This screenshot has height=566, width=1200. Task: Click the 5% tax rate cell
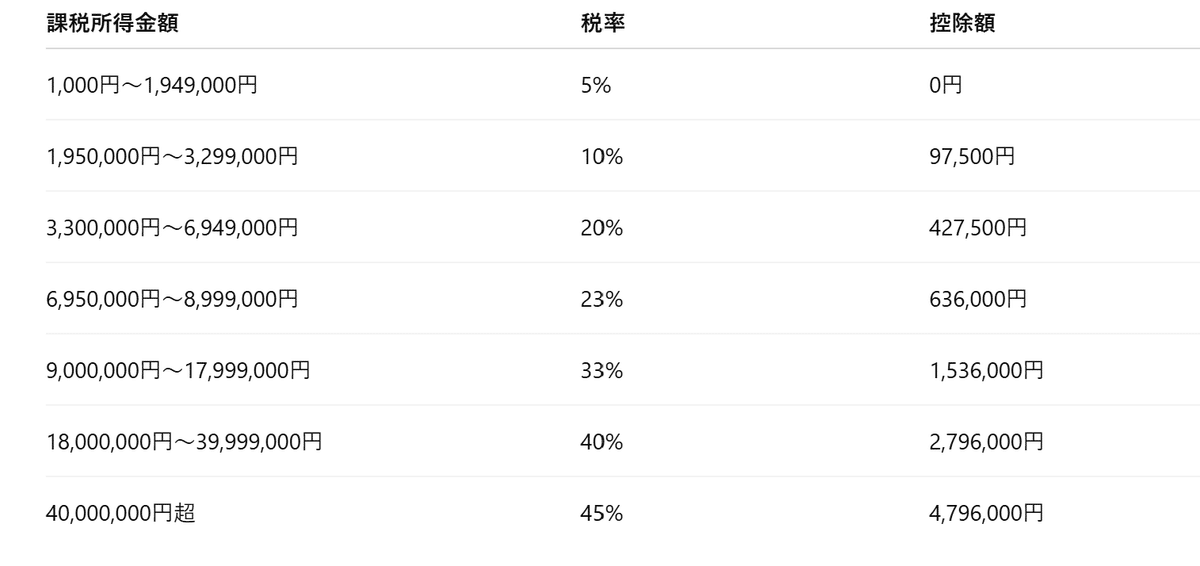click(x=595, y=86)
